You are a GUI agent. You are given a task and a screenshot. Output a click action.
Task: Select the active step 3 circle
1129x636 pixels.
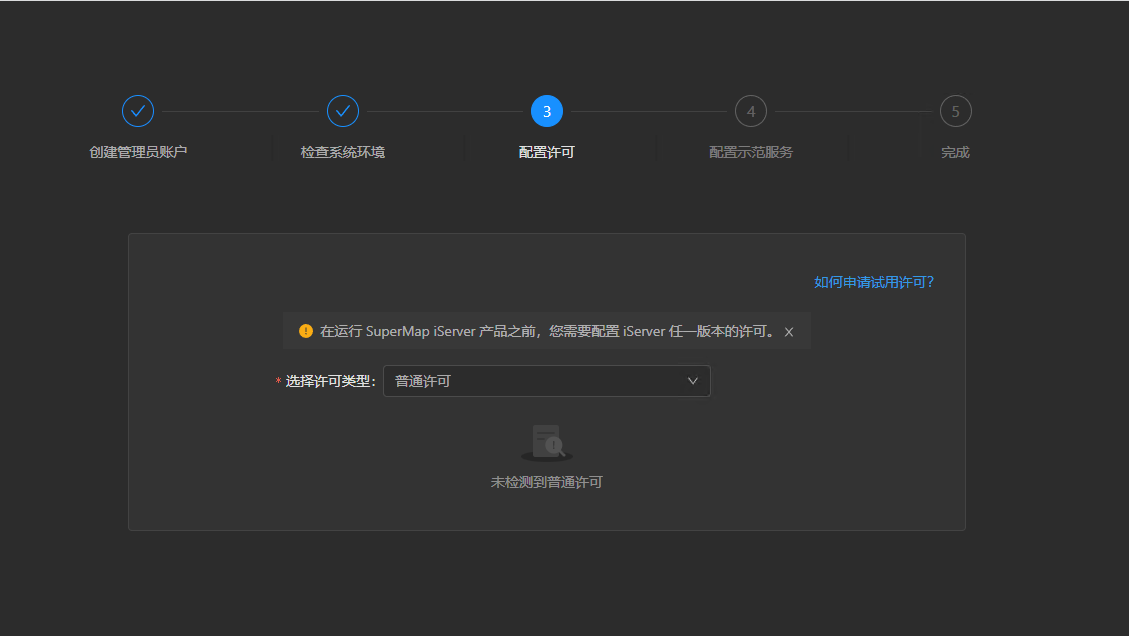[x=546, y=111]
